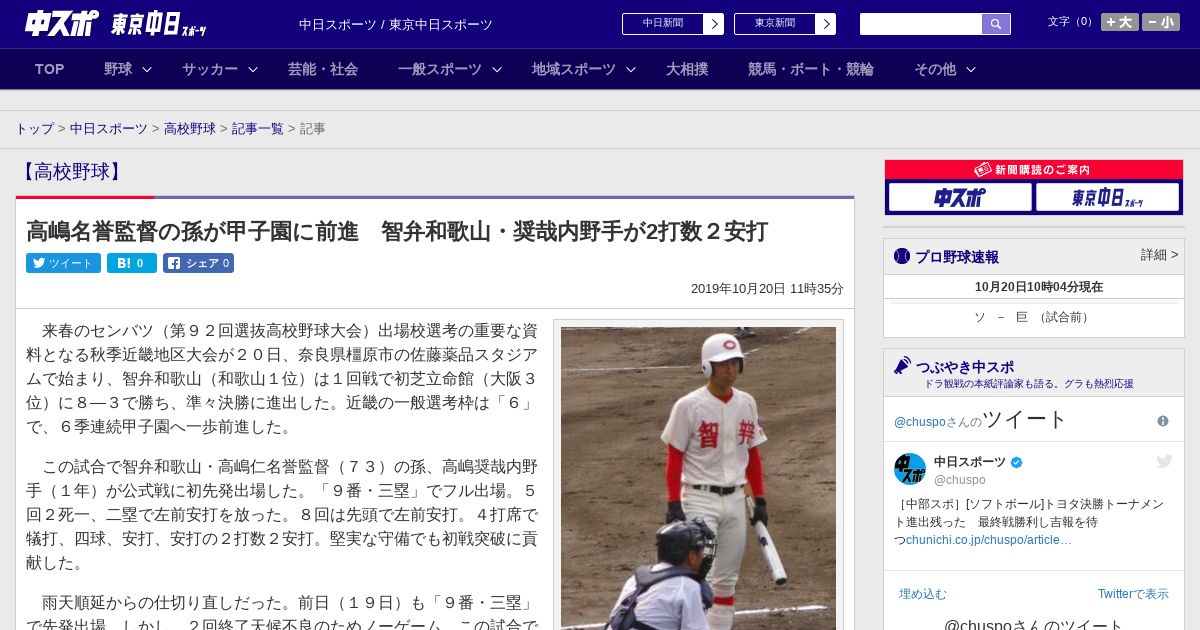Image resolution: width=1200 pixels, height=630 pixels.
Task: Click the 中スポ subscription banner button
Action: point(960,198)
